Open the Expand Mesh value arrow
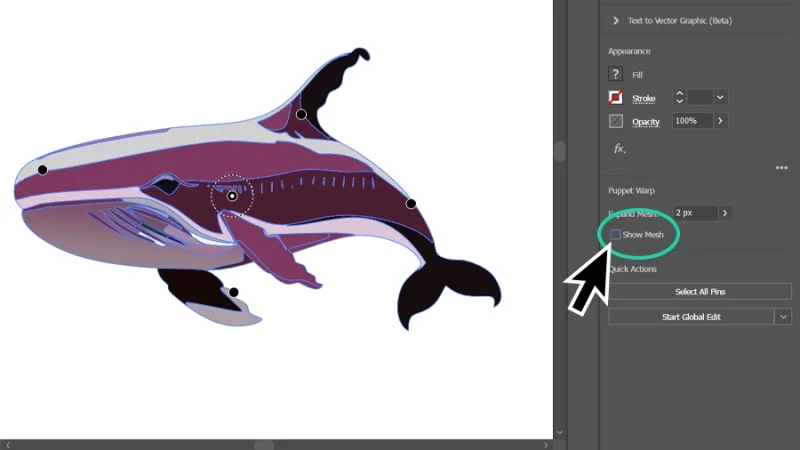The width and height of the screenshot is (800, 450). pyautogui.click(x=725, y=213)
